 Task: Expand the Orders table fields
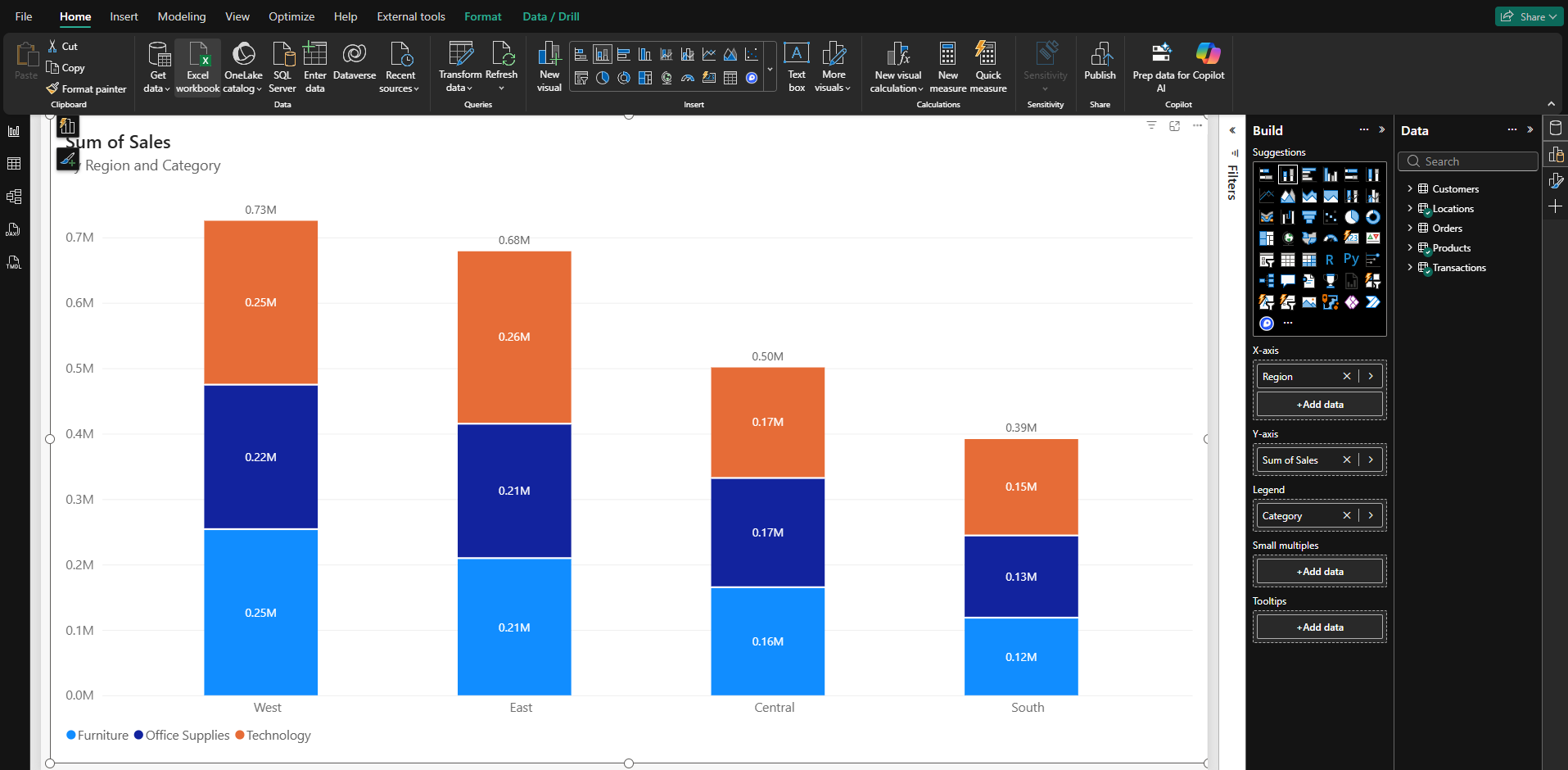[x=1409, y=229]
